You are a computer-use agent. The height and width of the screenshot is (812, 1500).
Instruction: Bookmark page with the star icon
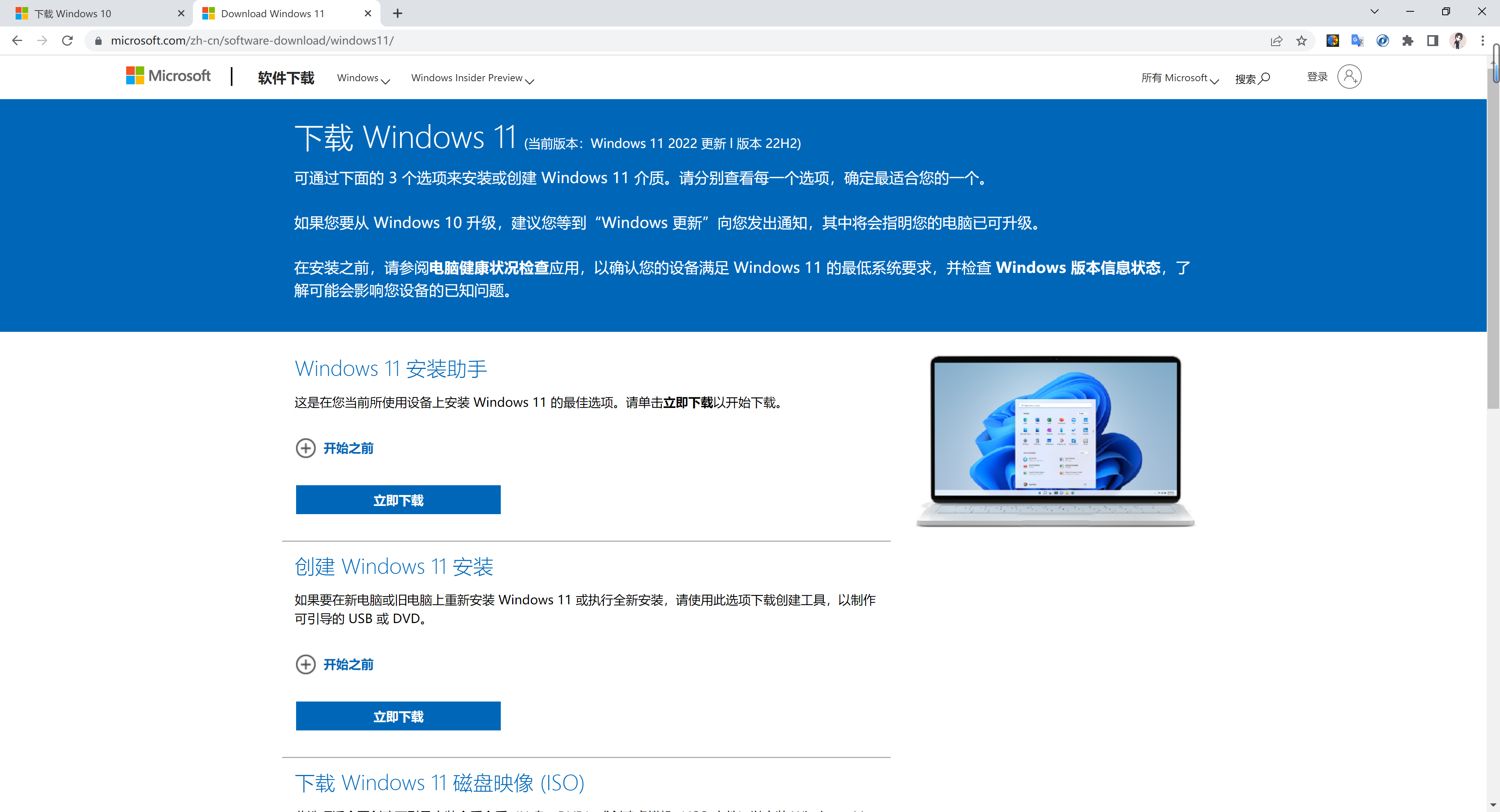[1302, 40]
